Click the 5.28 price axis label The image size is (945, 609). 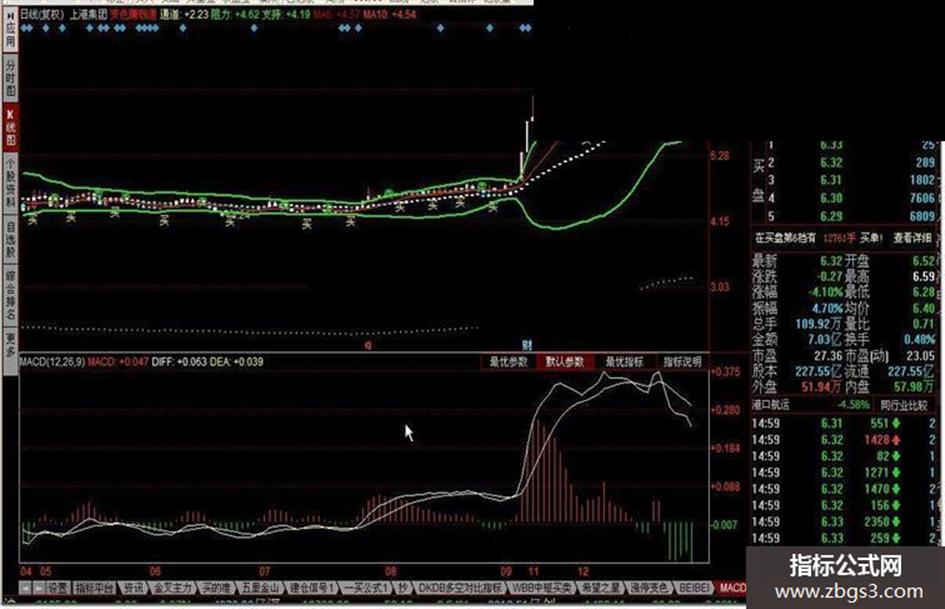click(x=720, y=156)
